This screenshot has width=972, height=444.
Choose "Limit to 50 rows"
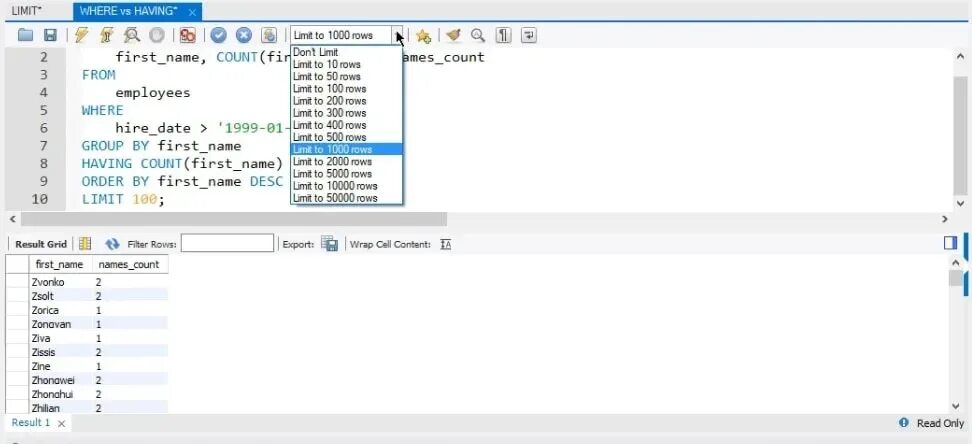347,76
